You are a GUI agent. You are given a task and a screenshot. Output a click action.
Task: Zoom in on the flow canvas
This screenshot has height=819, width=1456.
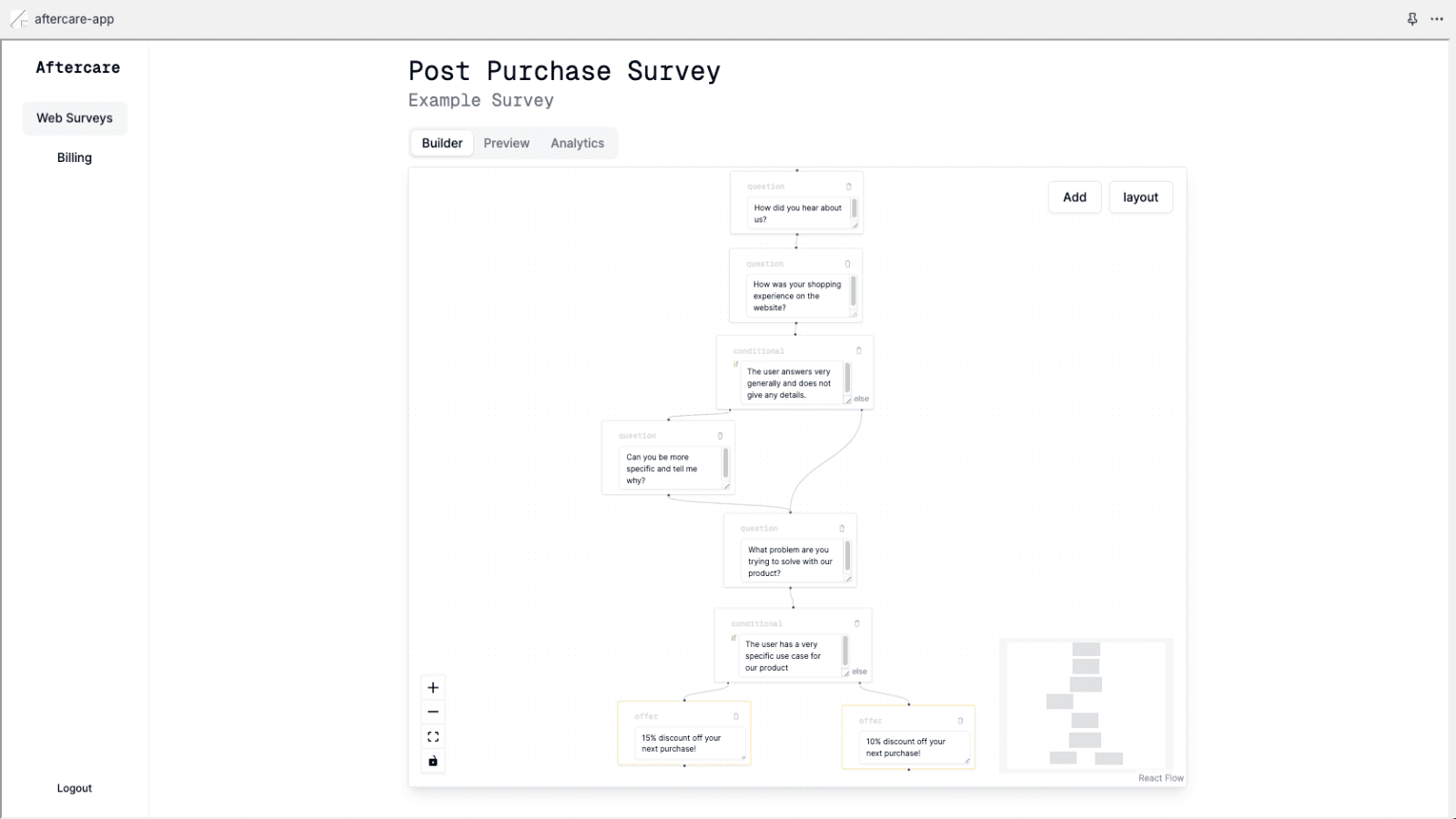(433, 687)
